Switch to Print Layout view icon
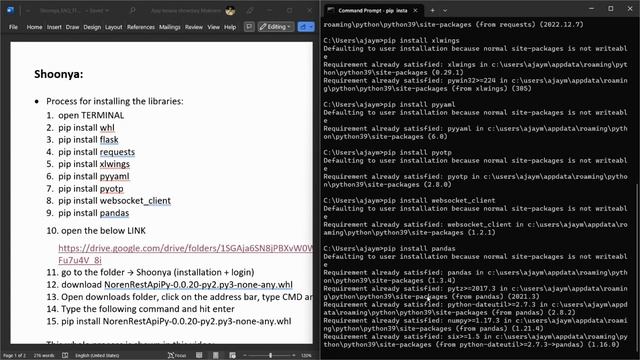 [x=216, y=356]
